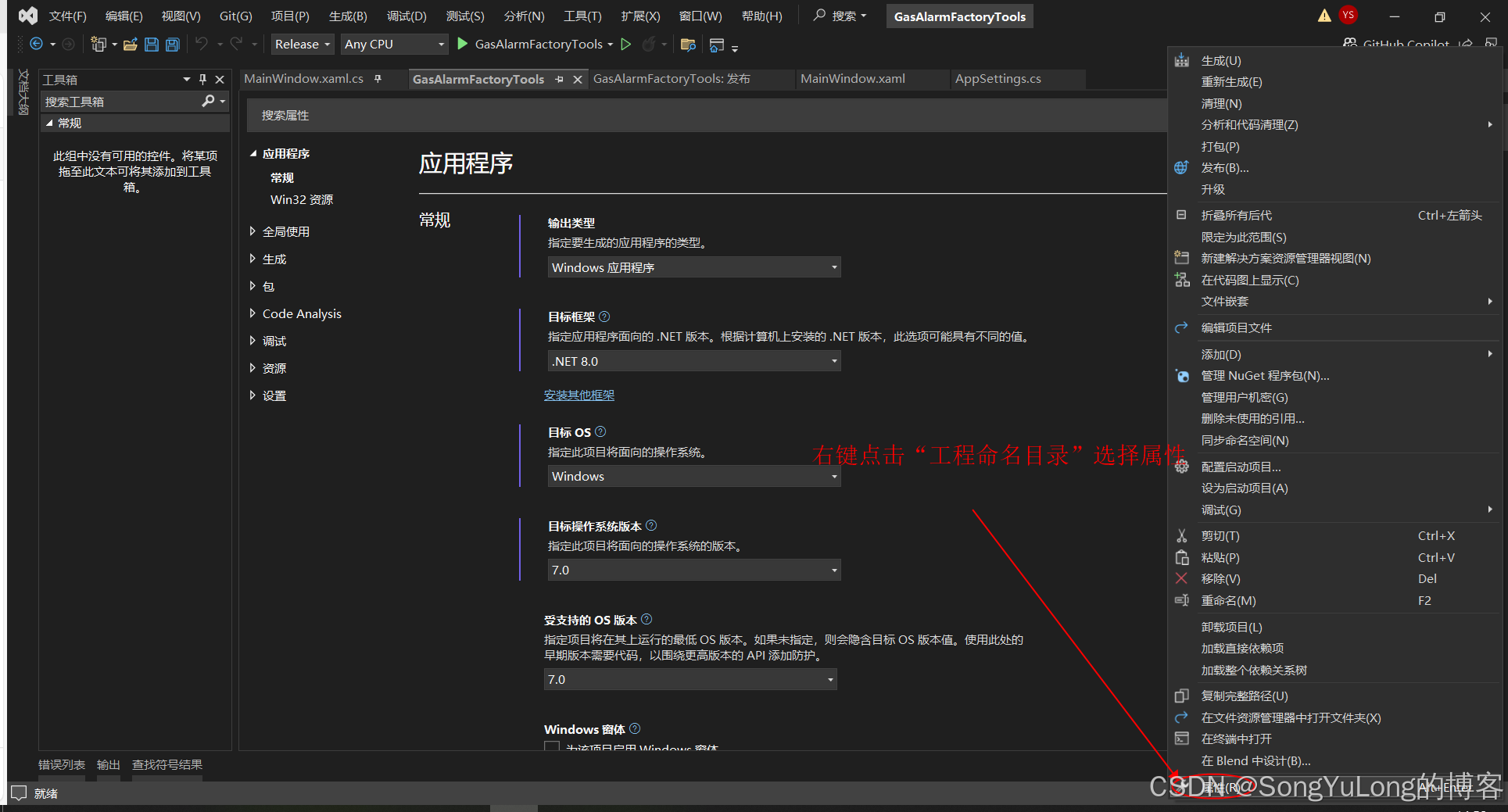Click the 安装其他框架 link
Image resolution: width=1508 pixels, height=812 pixels.
click(578, 395)
